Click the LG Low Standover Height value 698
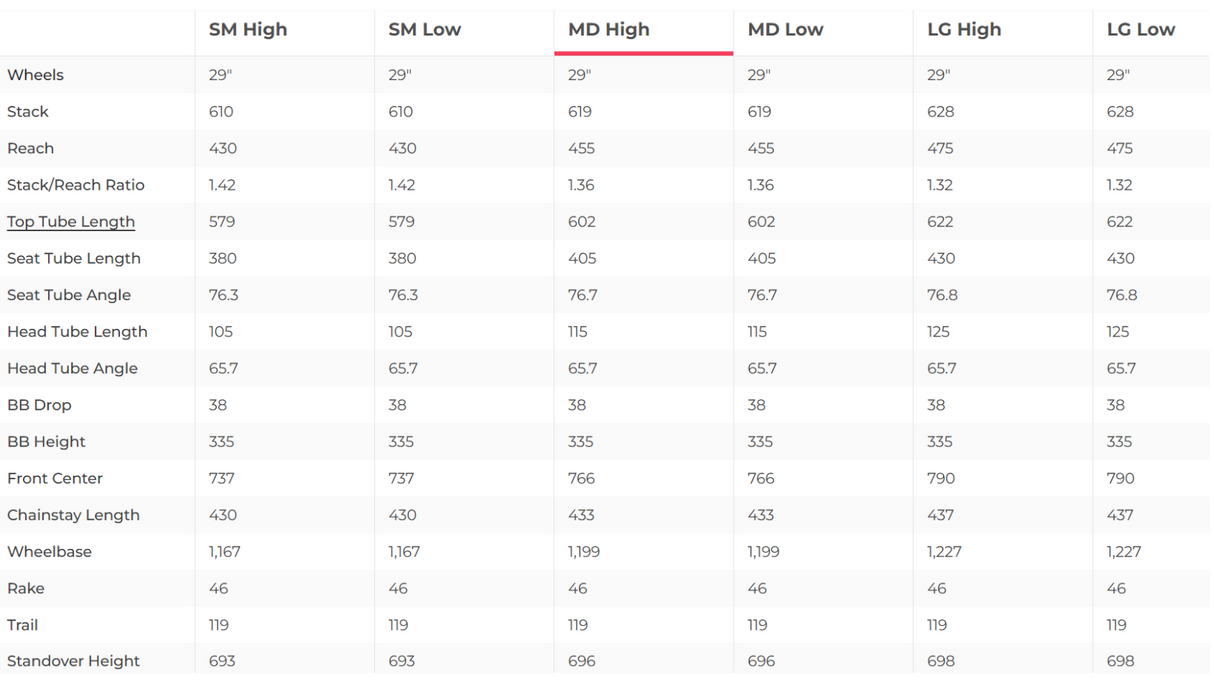 click(x=1120, y=661)
